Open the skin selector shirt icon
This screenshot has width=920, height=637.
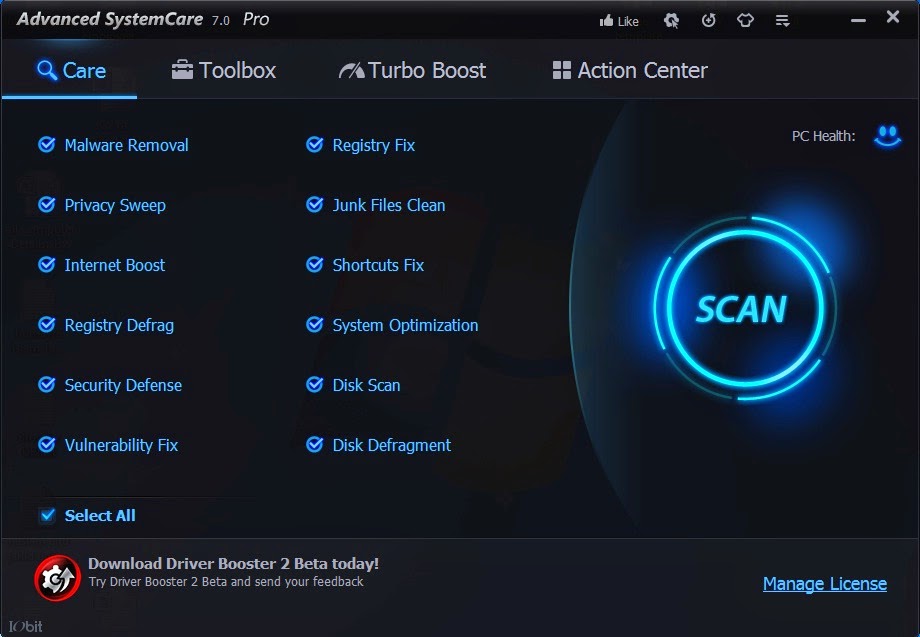[745, 19]
